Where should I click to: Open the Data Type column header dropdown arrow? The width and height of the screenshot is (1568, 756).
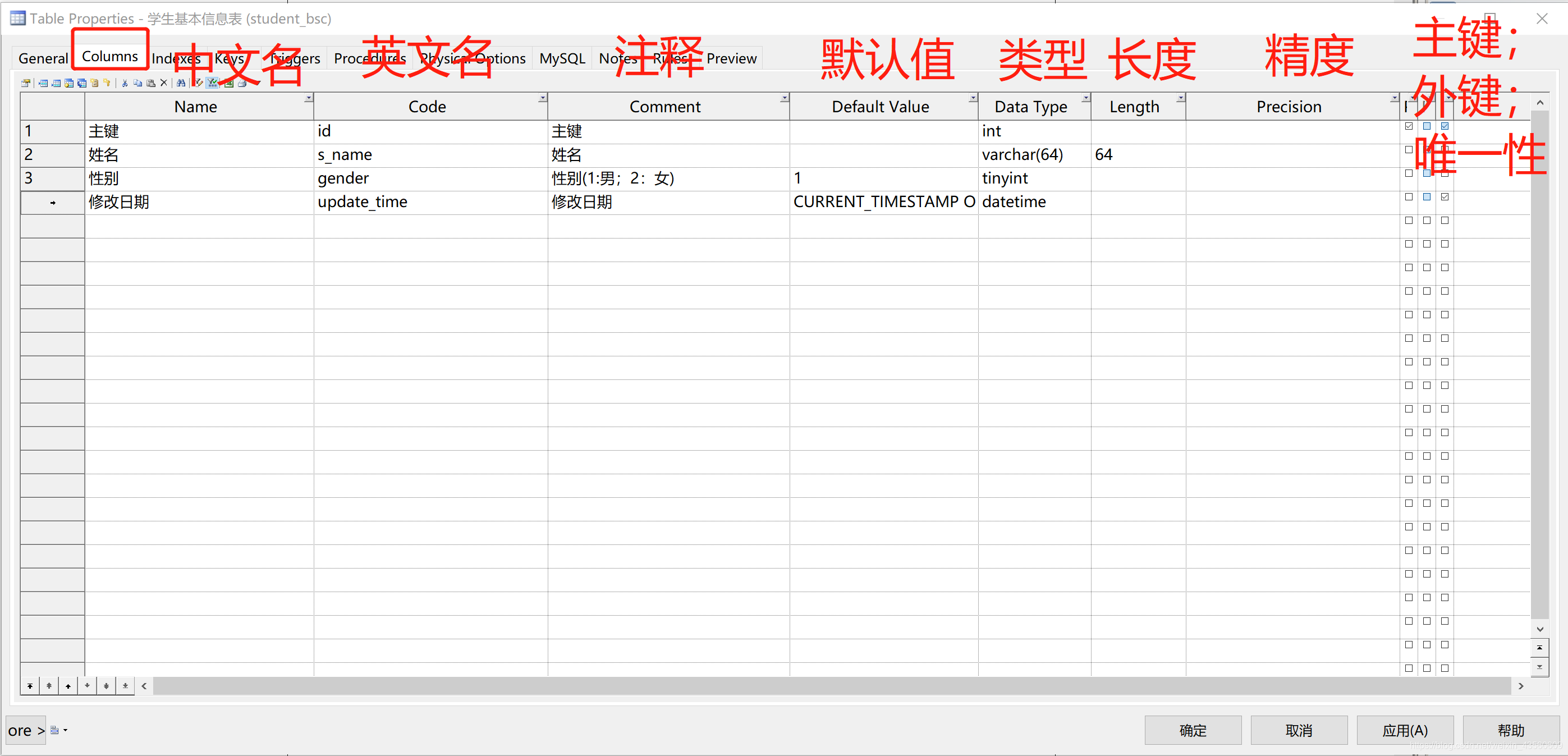pos(1085,98)
